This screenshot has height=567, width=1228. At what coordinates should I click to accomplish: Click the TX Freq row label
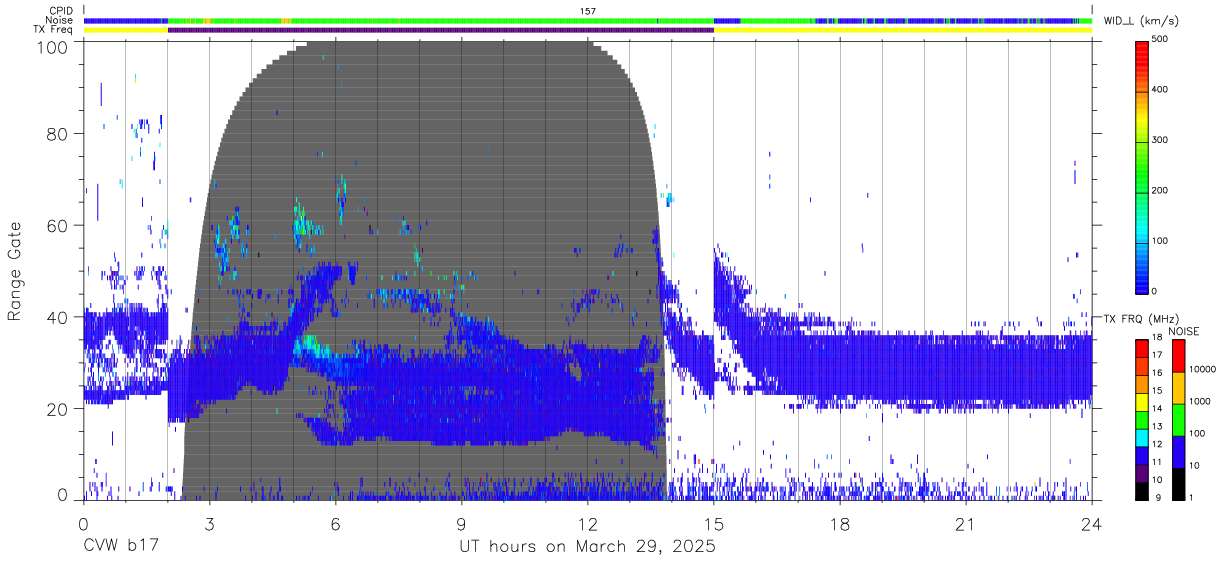coord(53,29)
